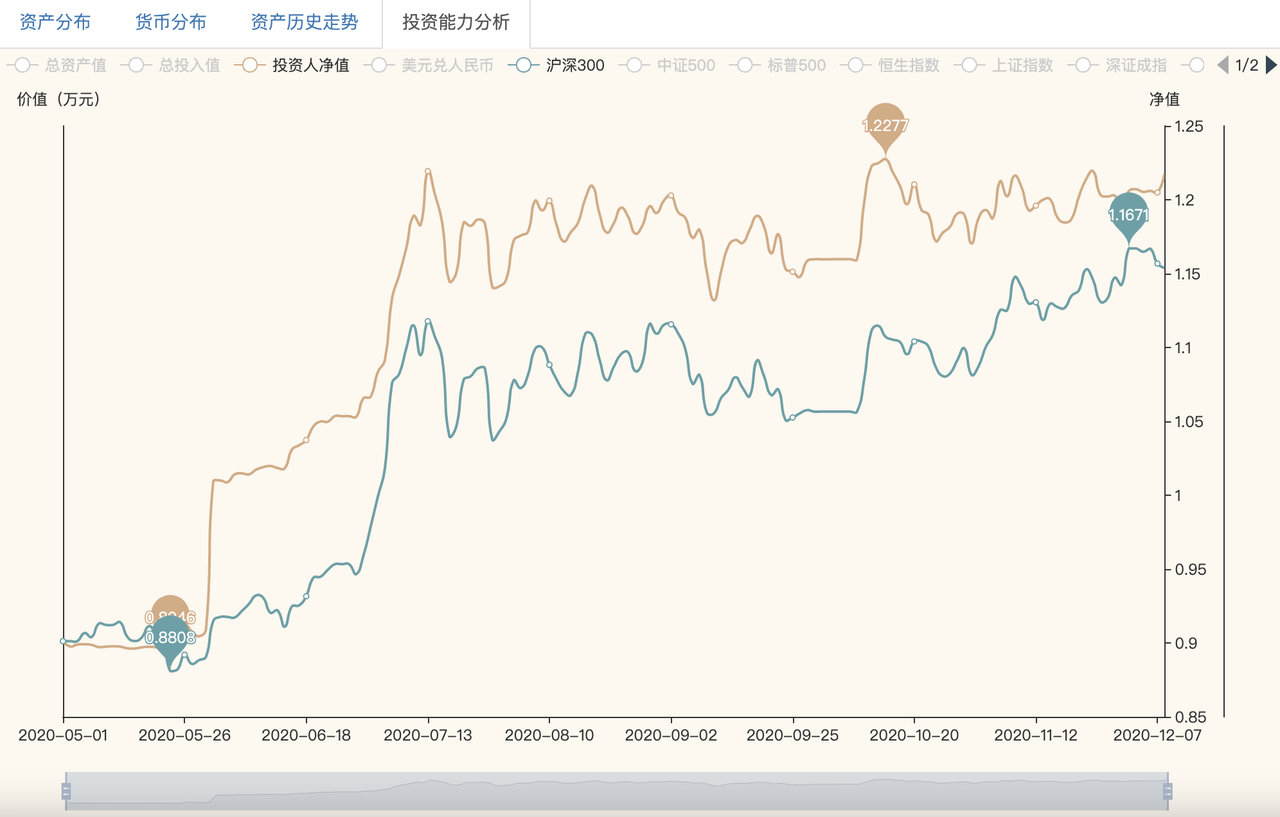1280x817 pixels.
Task: Enable the 上证指数 series in legend
Action: click(x=1022, y=66)
